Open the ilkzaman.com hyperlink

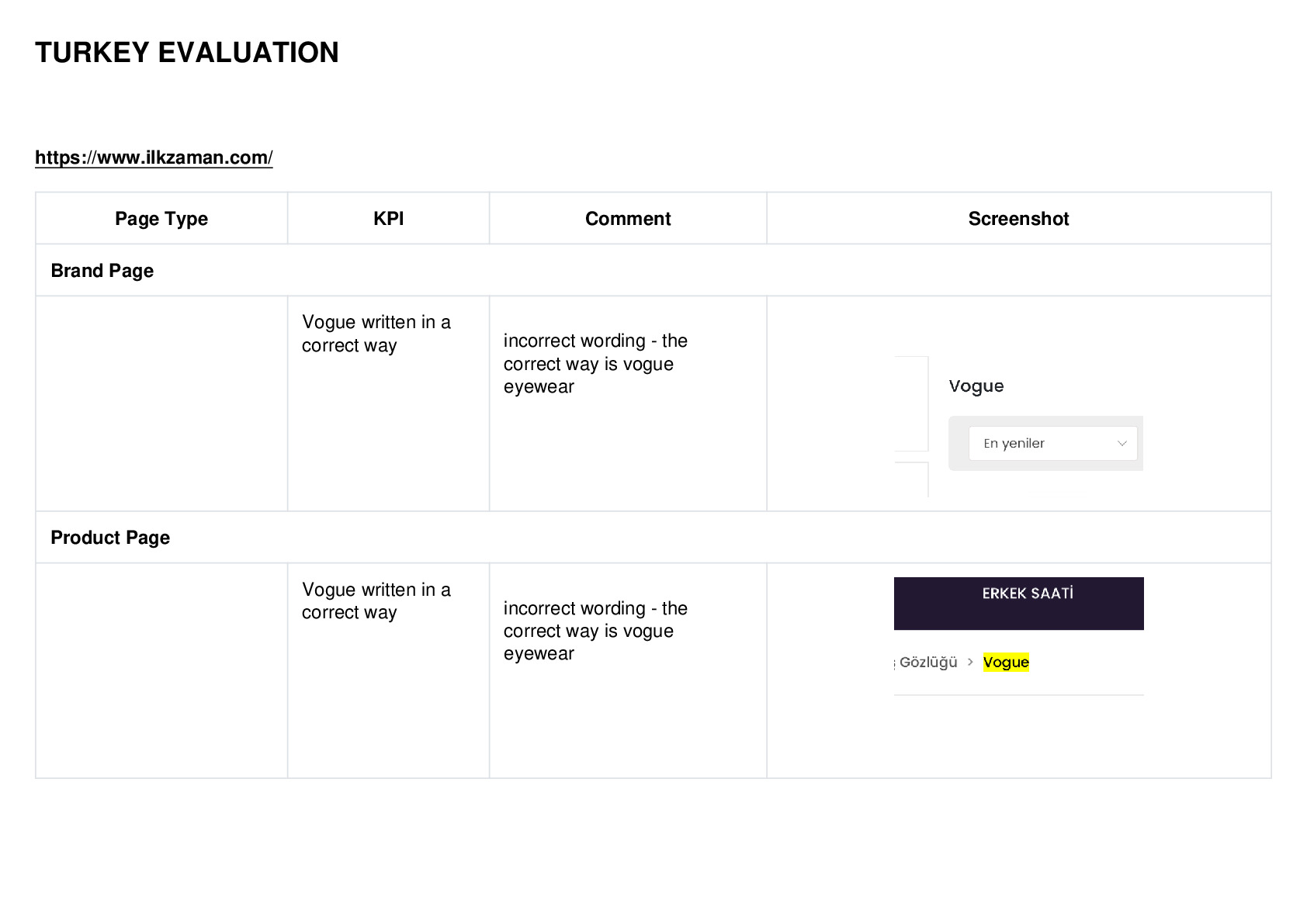coord(154,157)
